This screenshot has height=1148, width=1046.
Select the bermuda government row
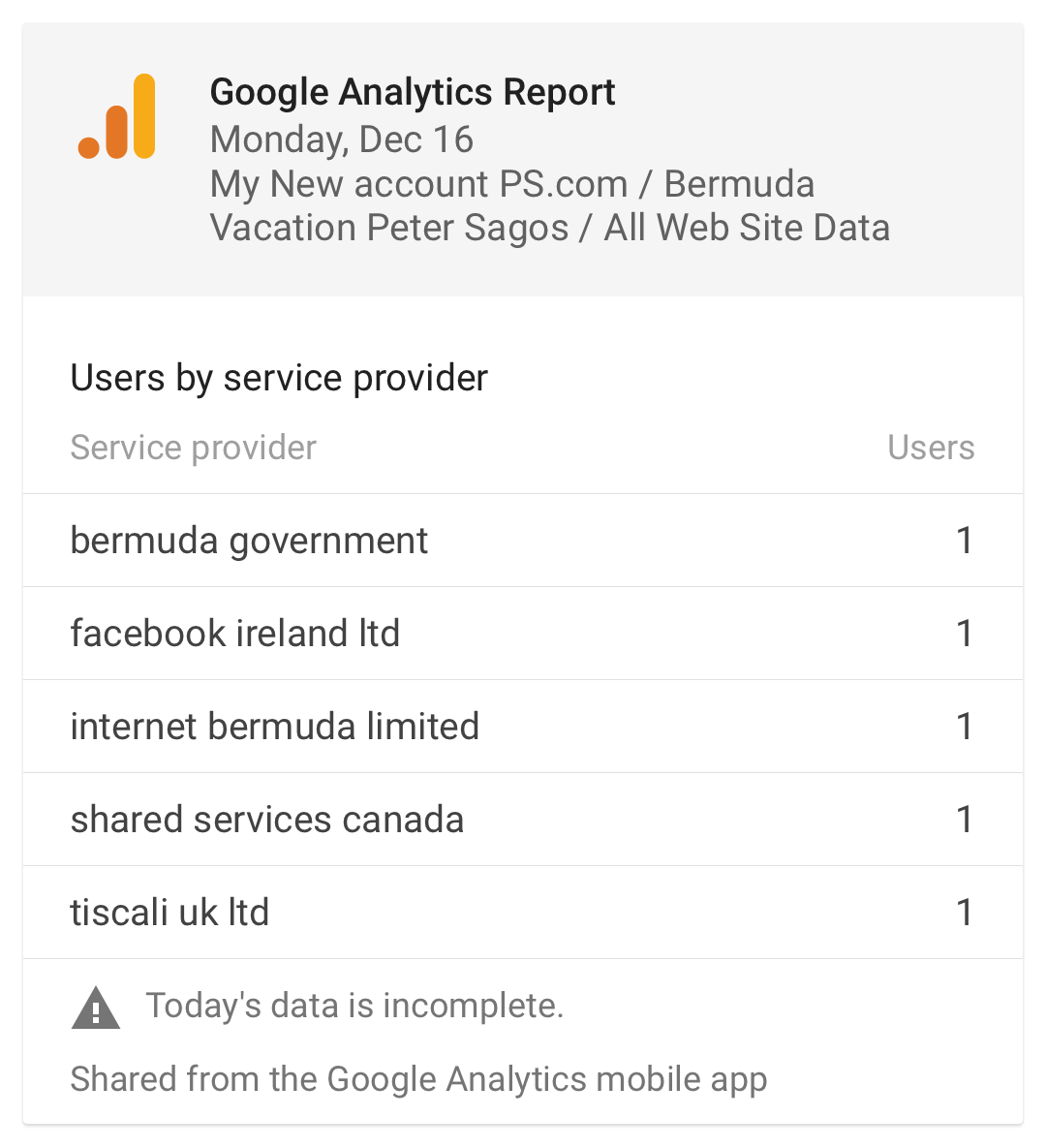(x=523, y=541)
